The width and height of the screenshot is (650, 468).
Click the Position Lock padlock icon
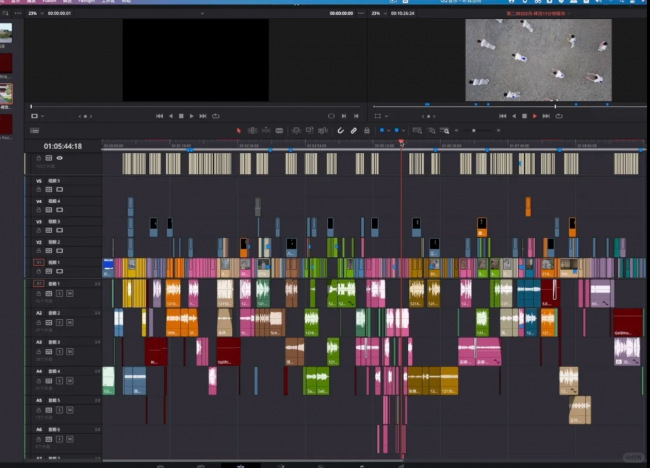coord(366,130)
